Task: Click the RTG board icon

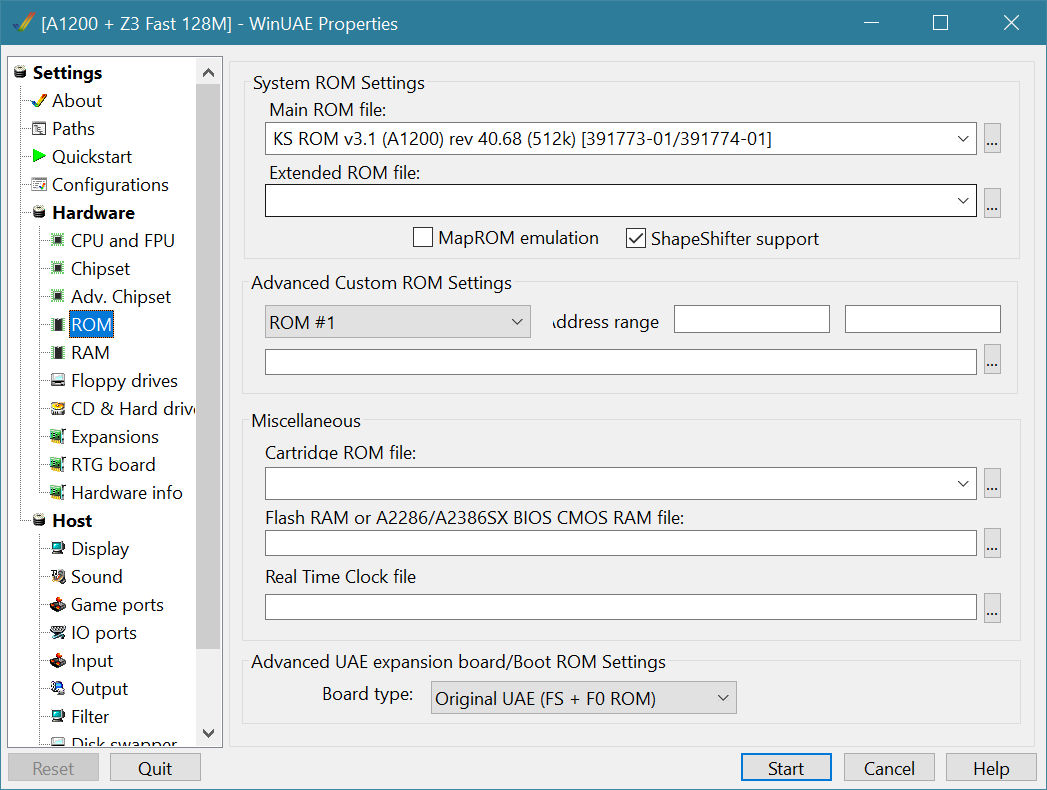Action: coord(58,465)
